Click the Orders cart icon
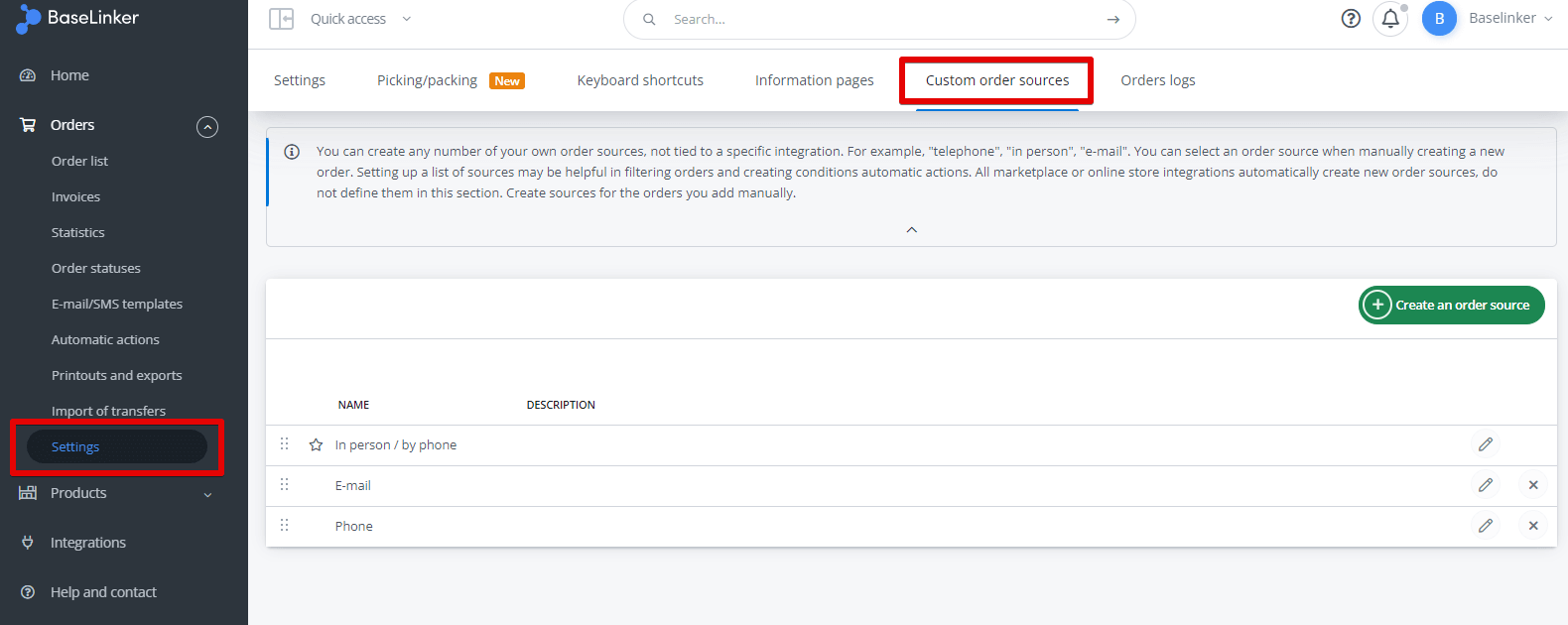 (x=28, y=125)
